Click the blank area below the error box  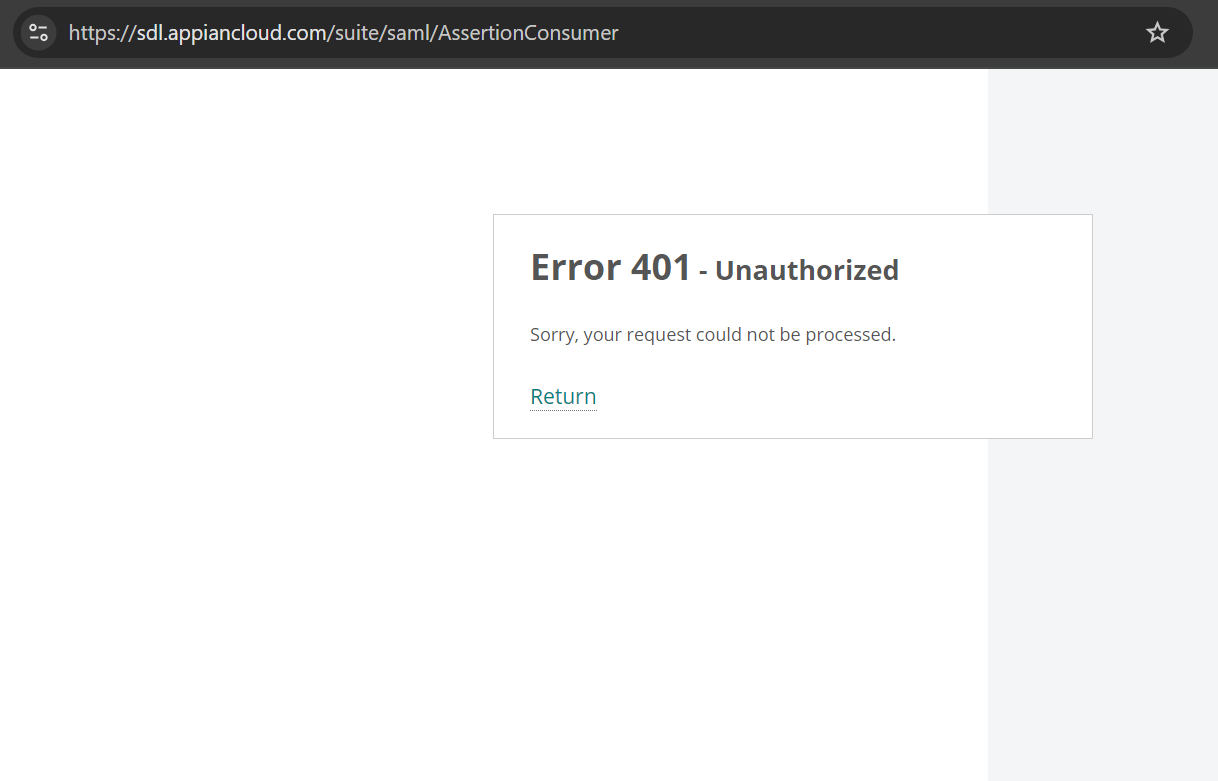point(740,600)
